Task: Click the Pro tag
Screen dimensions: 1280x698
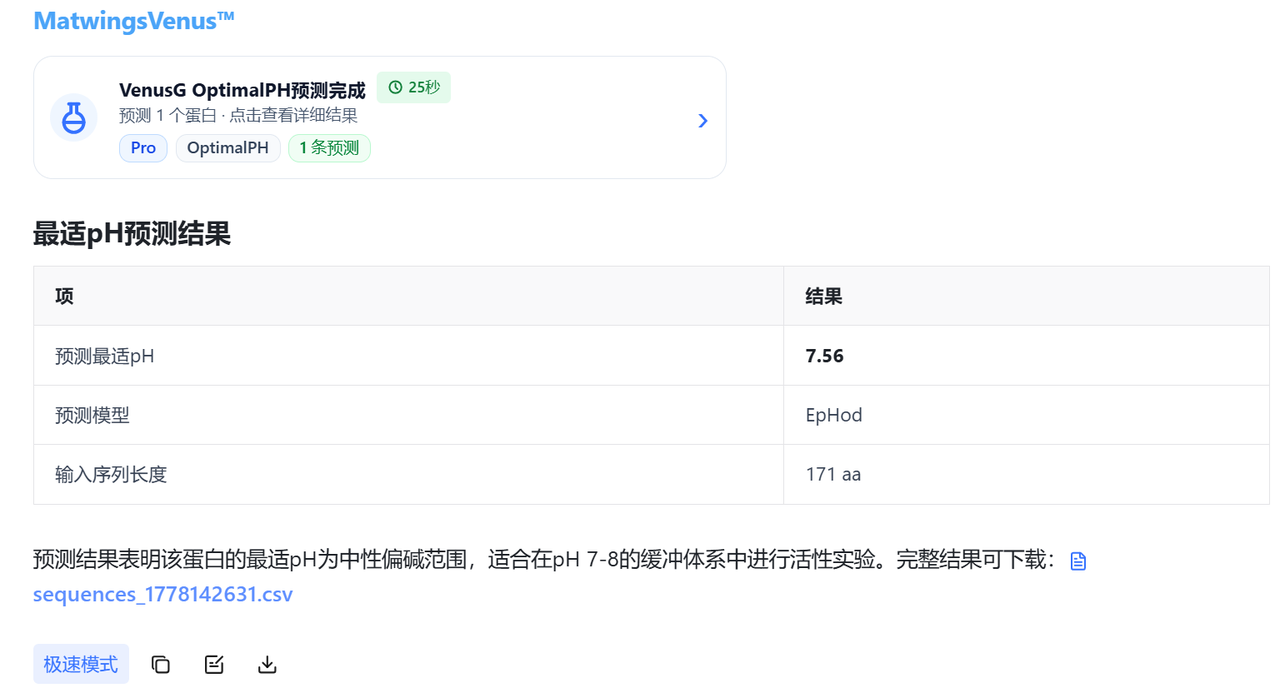Action: click(x=143, y=148)
